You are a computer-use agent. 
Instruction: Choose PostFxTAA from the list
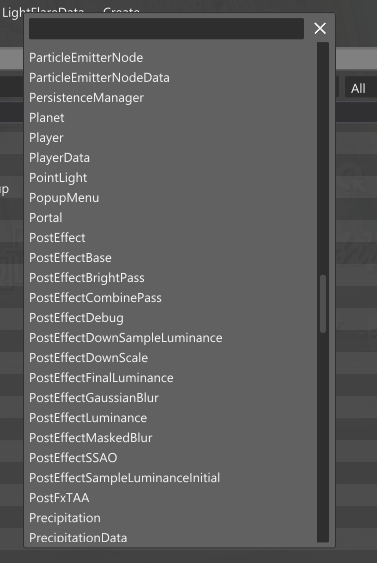pyautogui.click(x=59, y=498)
